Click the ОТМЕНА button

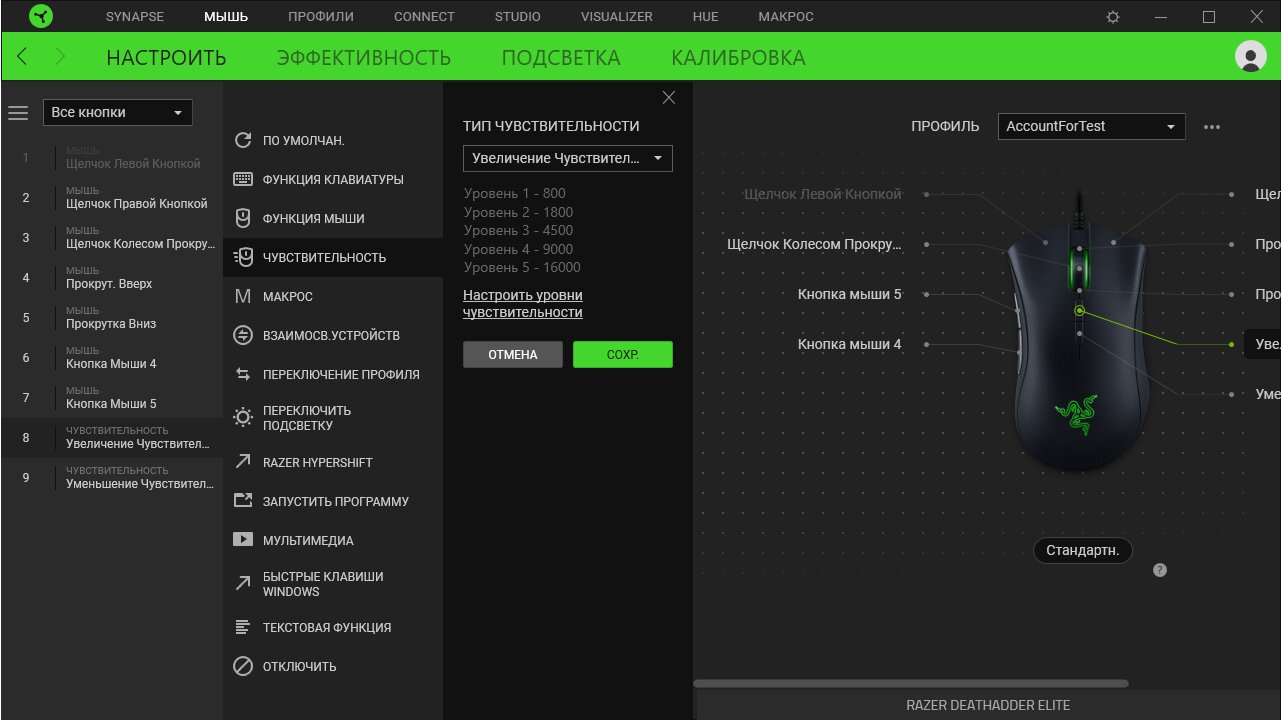point(513,355)
